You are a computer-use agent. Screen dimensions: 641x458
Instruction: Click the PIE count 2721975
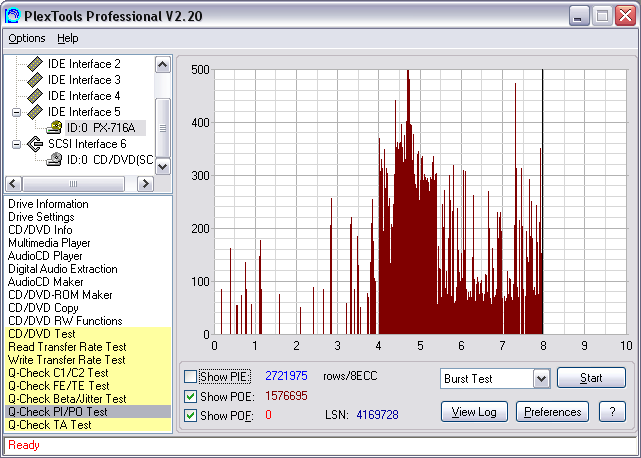coord(286,376)
